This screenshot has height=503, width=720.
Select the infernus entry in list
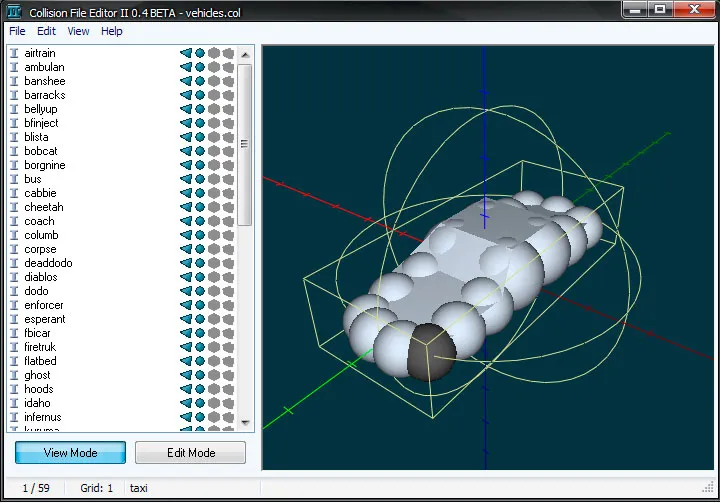[x=42, y=417]
